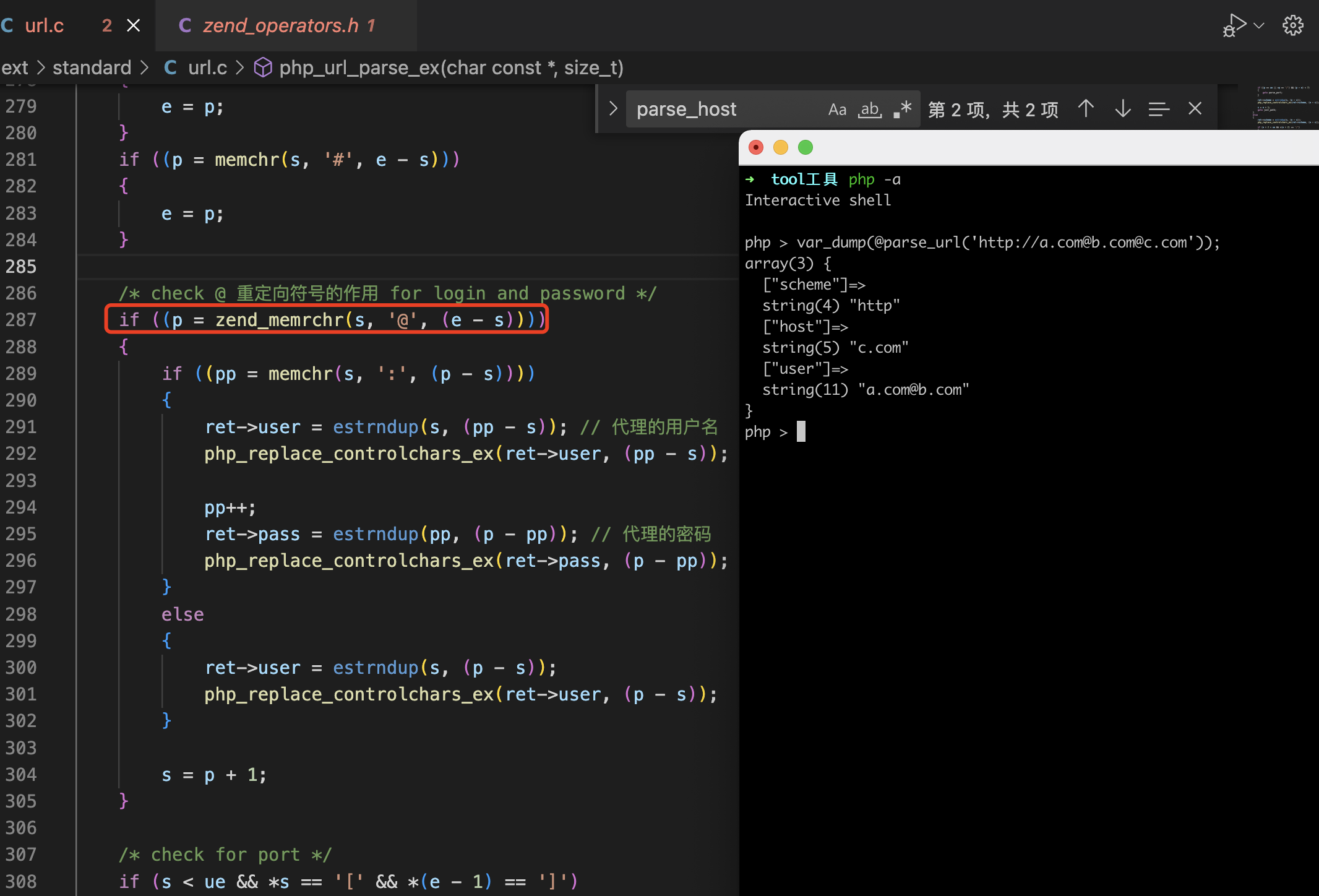Screen dimensions: 1319x896
Task: Close the find widget
Action: click(x=1195, y=109)
